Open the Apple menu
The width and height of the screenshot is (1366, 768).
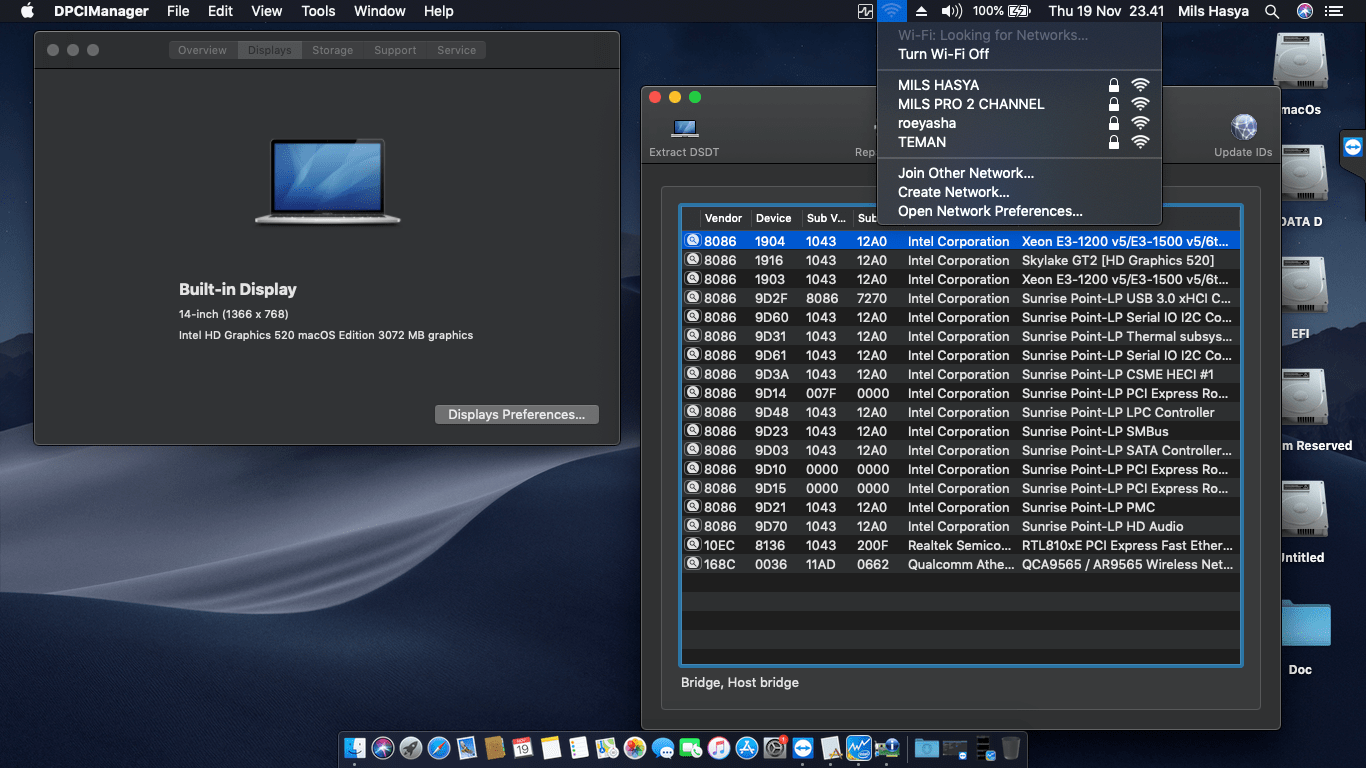pos(27,11)
